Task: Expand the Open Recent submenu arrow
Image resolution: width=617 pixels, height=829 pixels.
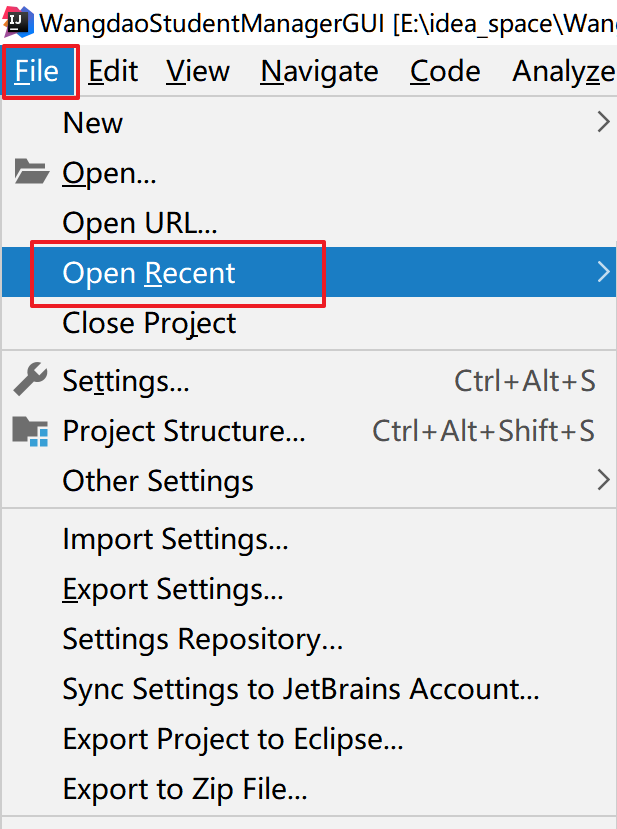Action: (x=603, y=273)
